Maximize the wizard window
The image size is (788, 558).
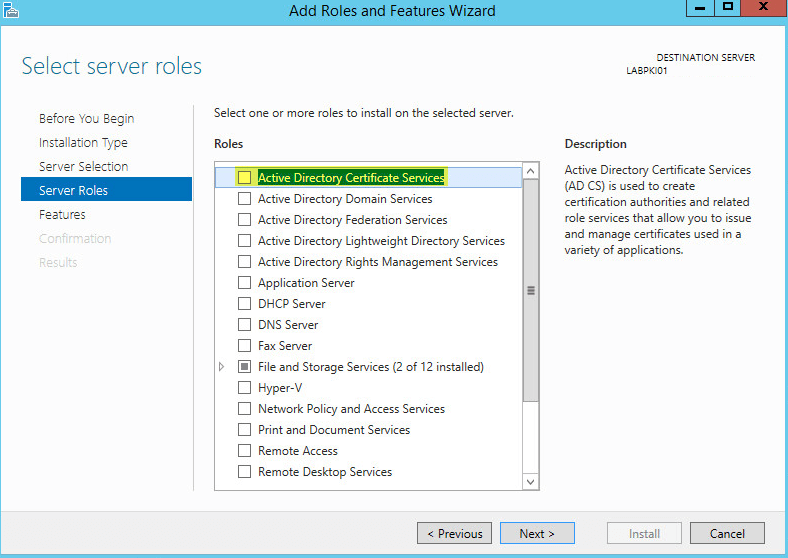click(x=728, y=8)
